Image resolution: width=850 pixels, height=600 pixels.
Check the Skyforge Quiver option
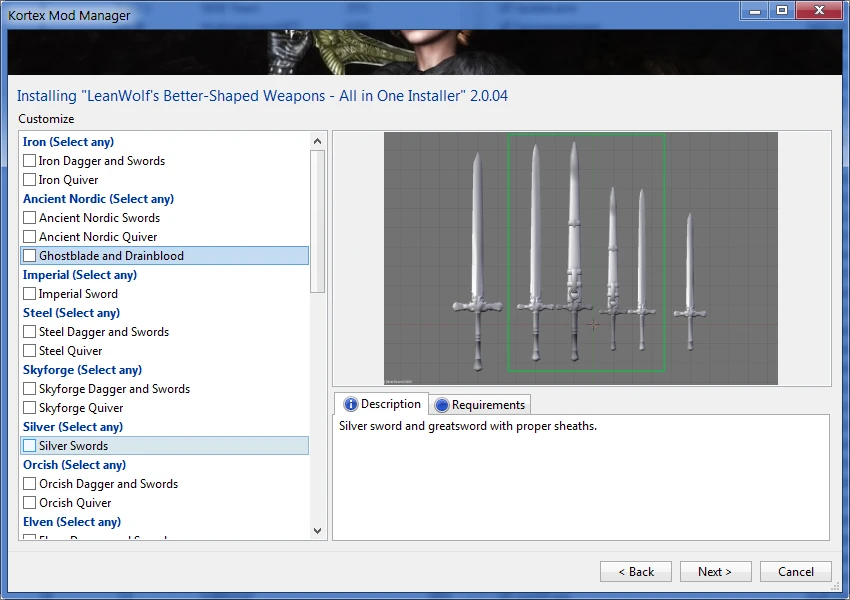pyautogui.click(x=30, y=408)
